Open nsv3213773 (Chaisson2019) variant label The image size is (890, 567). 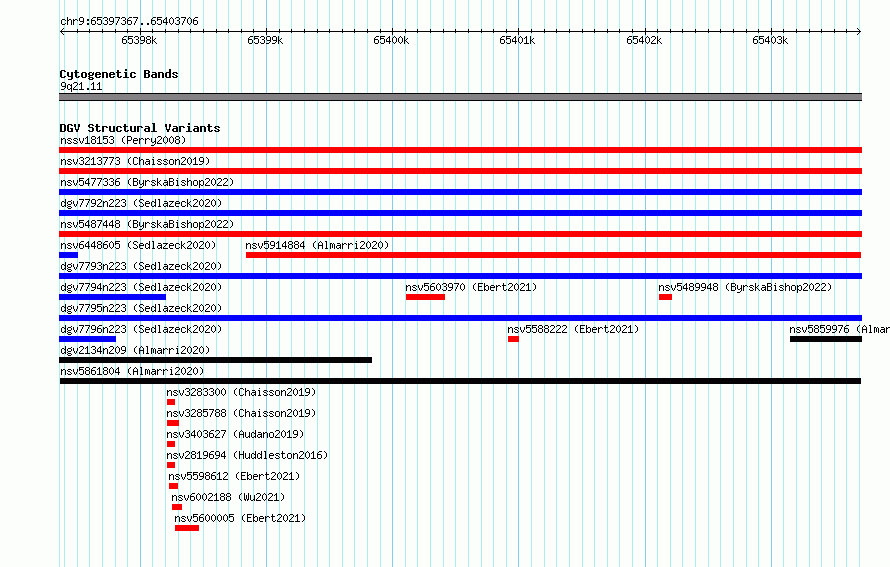click(135, 161)
